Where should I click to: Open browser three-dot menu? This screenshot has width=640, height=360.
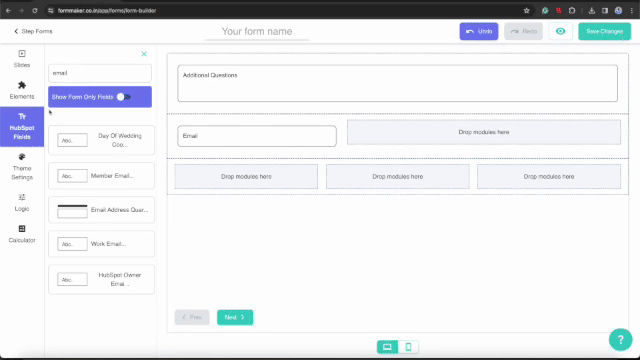pyautogui.click(x=631, y=11)
